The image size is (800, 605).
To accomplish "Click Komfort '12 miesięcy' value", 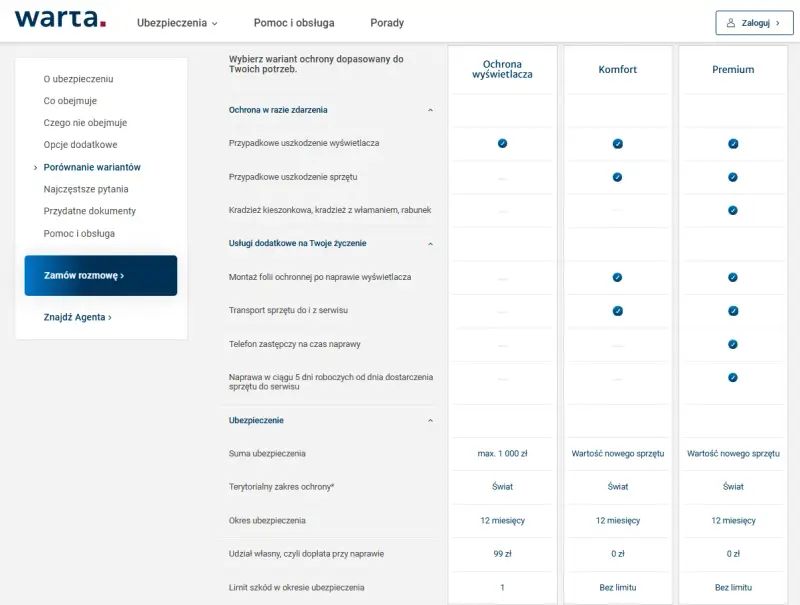I will (x=617, y=521).
